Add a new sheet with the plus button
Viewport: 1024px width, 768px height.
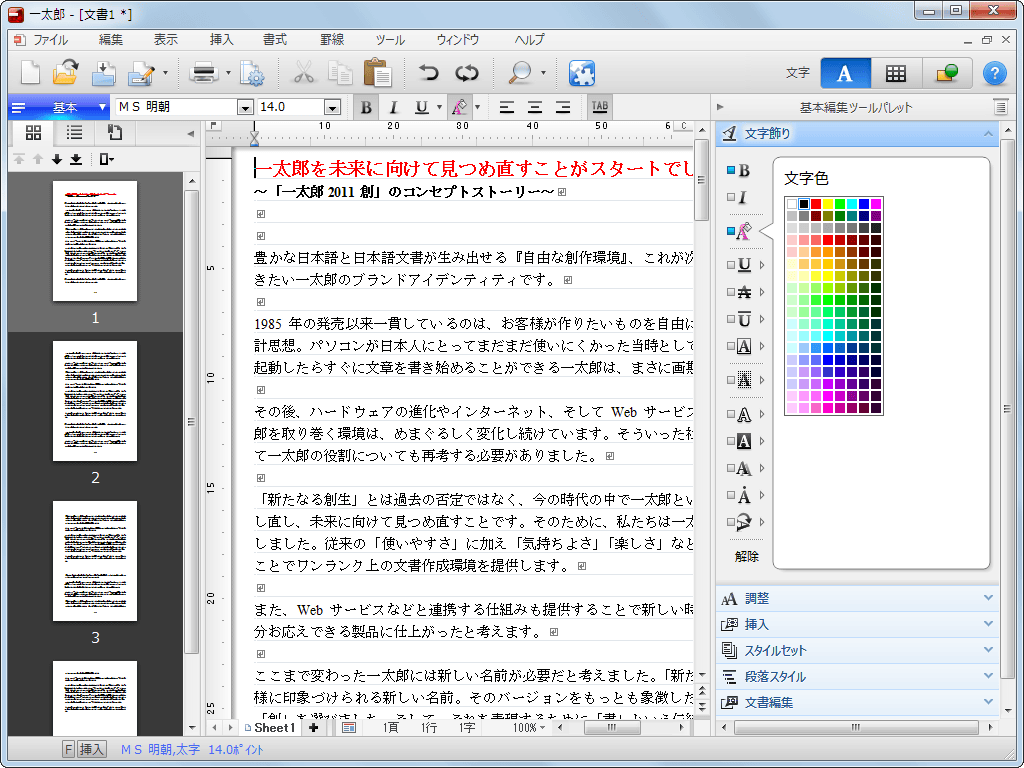click(313, 728)
